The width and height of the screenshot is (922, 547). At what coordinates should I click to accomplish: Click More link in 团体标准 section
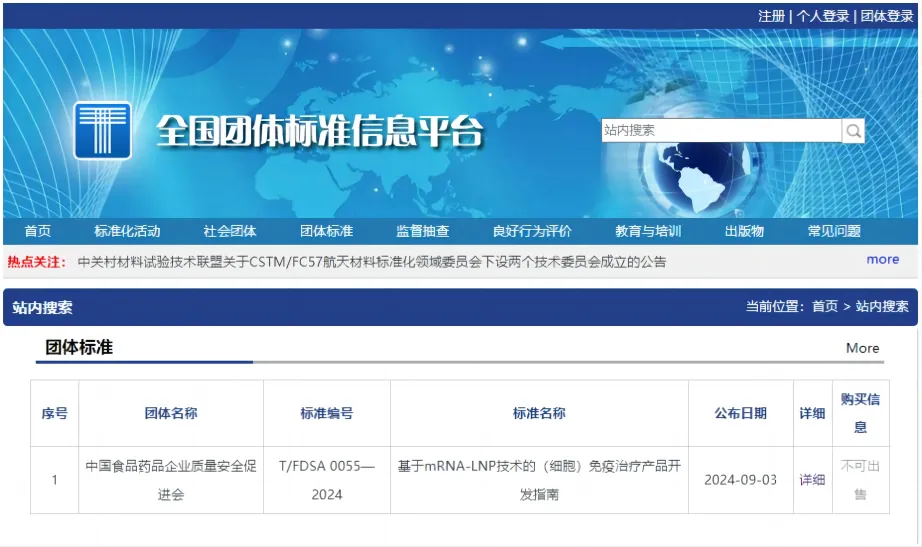coord(862,348)
